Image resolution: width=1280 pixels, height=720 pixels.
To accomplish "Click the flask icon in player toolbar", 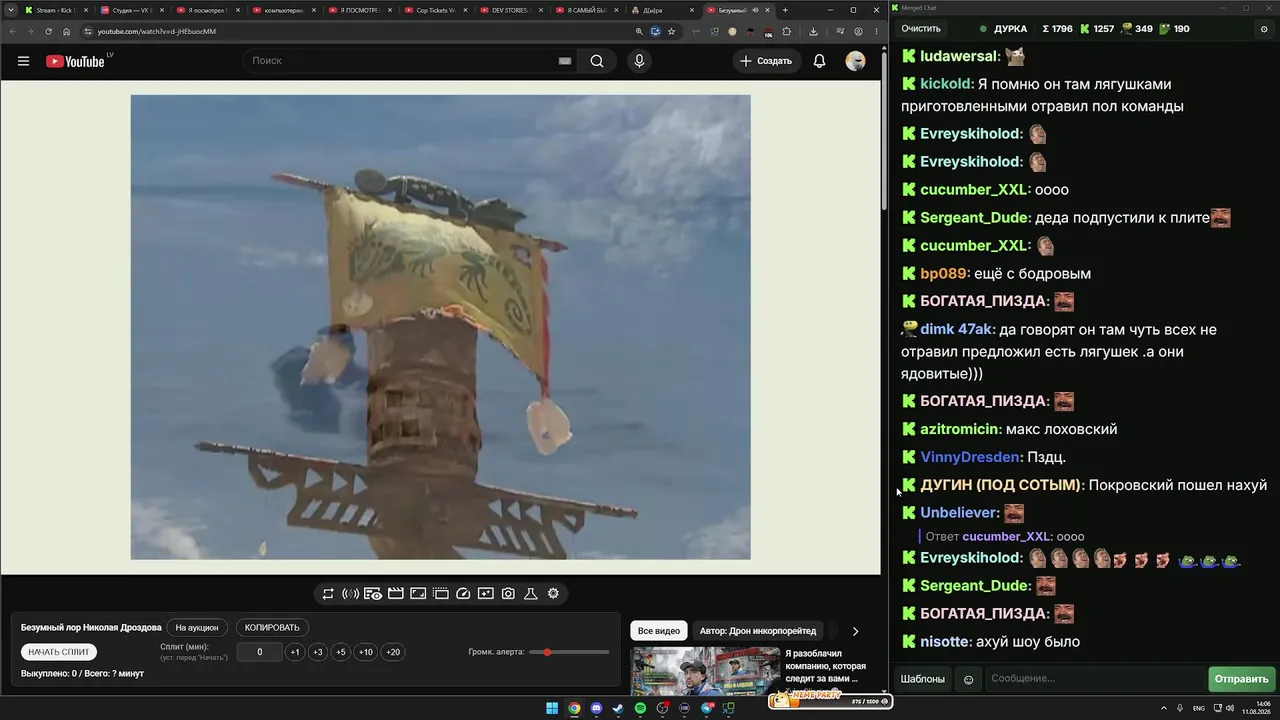I will click(531, 594).
